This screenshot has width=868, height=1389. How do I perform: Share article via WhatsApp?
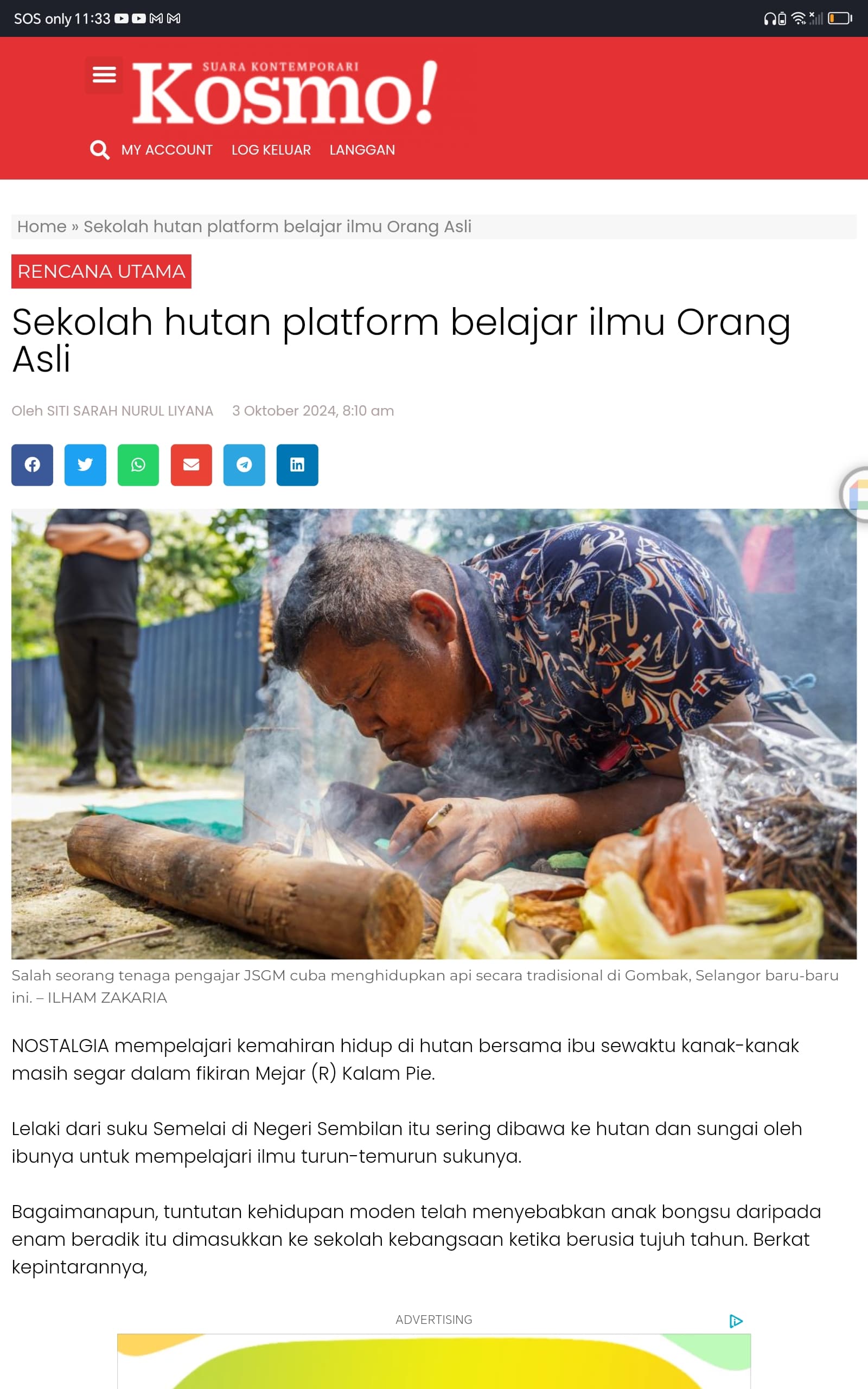click(138, 465)
